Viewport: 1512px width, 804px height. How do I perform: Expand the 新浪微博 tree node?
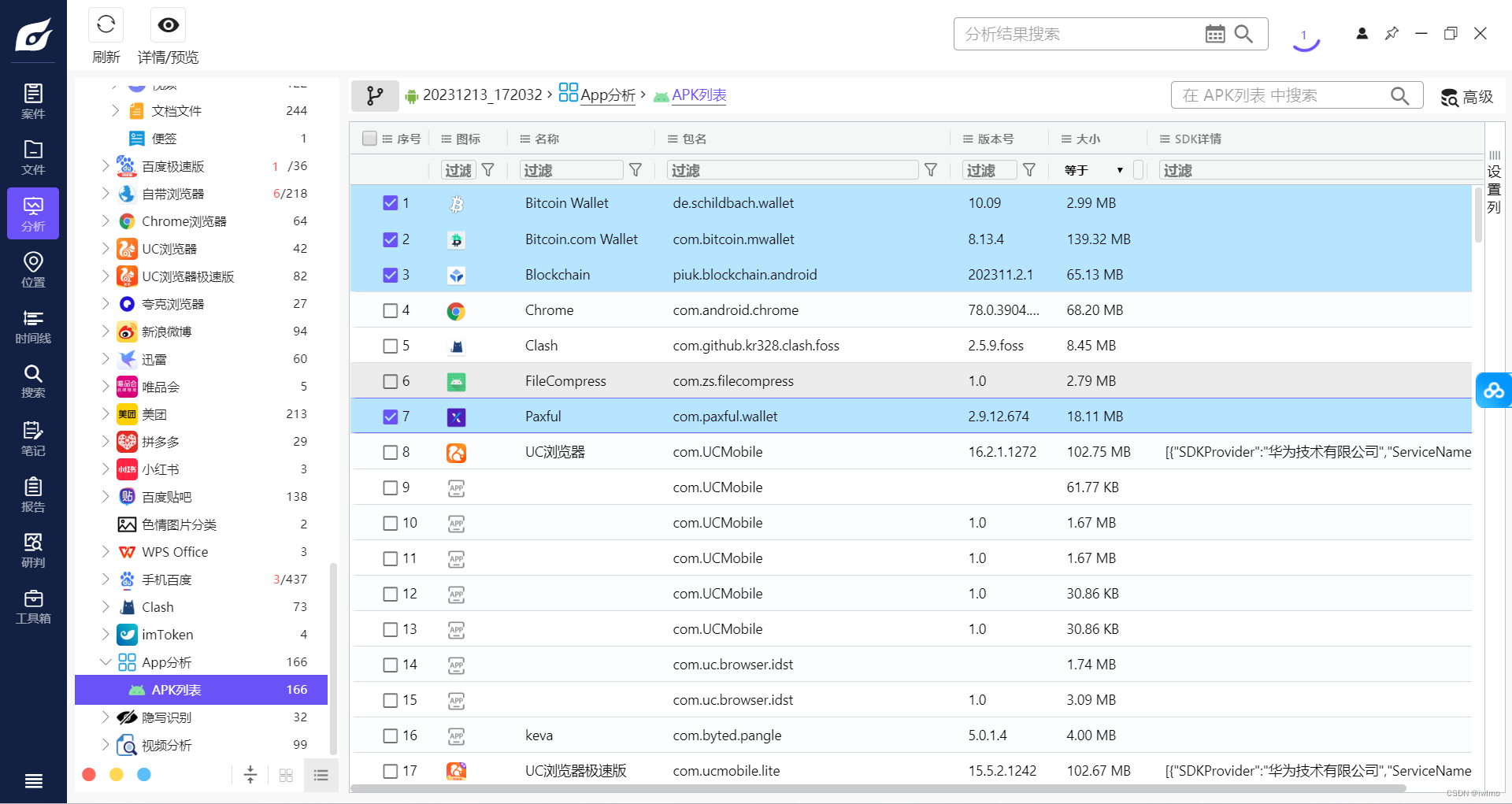(x=106, y=332)
